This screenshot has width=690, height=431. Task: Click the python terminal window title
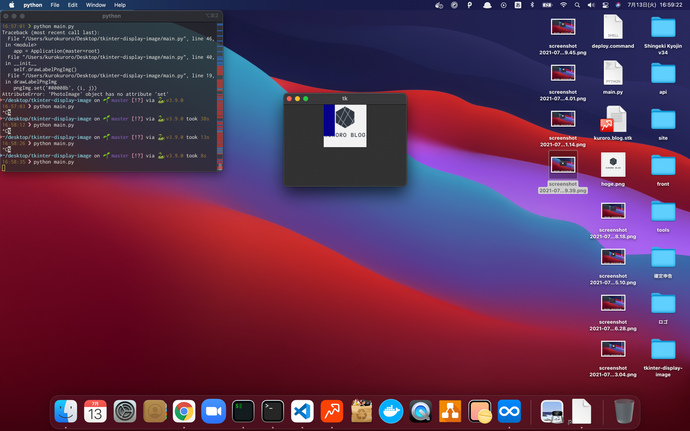point(111,16)
